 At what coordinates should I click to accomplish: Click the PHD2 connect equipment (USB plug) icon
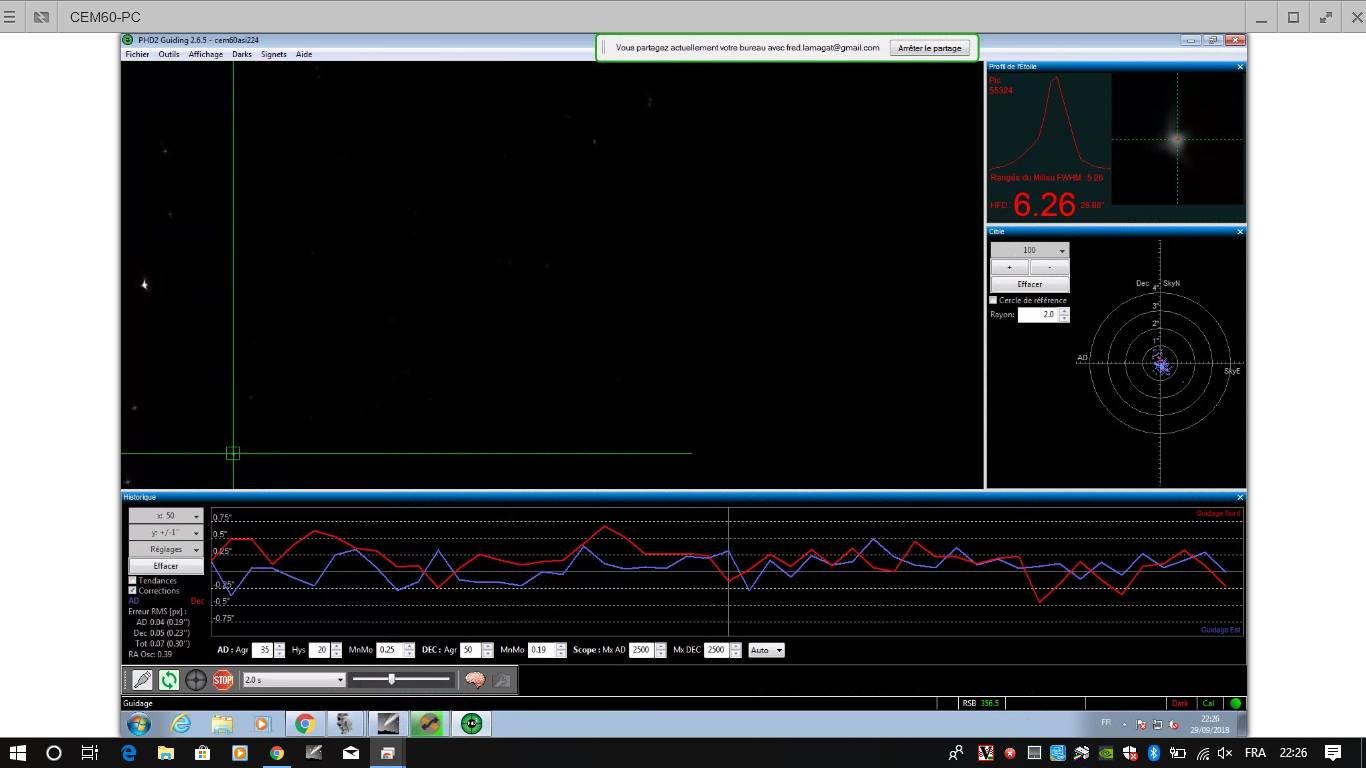pos(142,680)
